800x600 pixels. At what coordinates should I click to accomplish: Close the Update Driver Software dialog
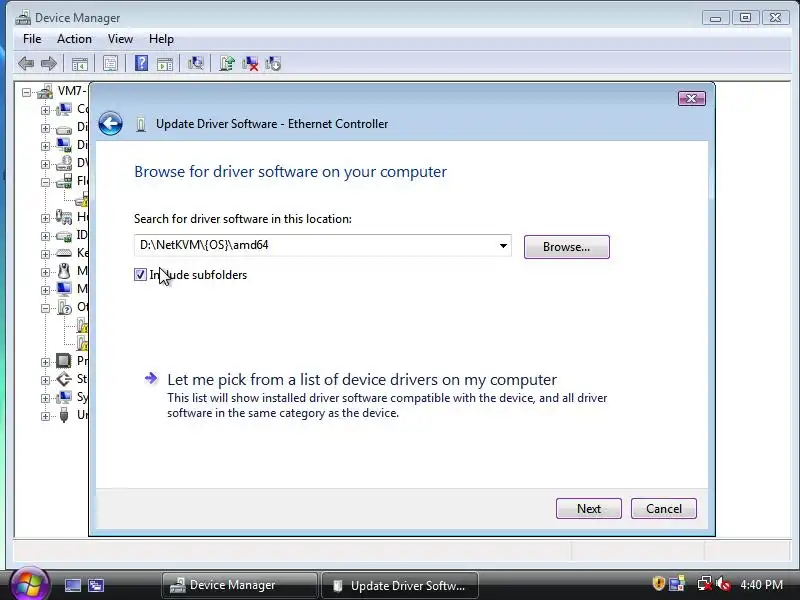point(692,98)
